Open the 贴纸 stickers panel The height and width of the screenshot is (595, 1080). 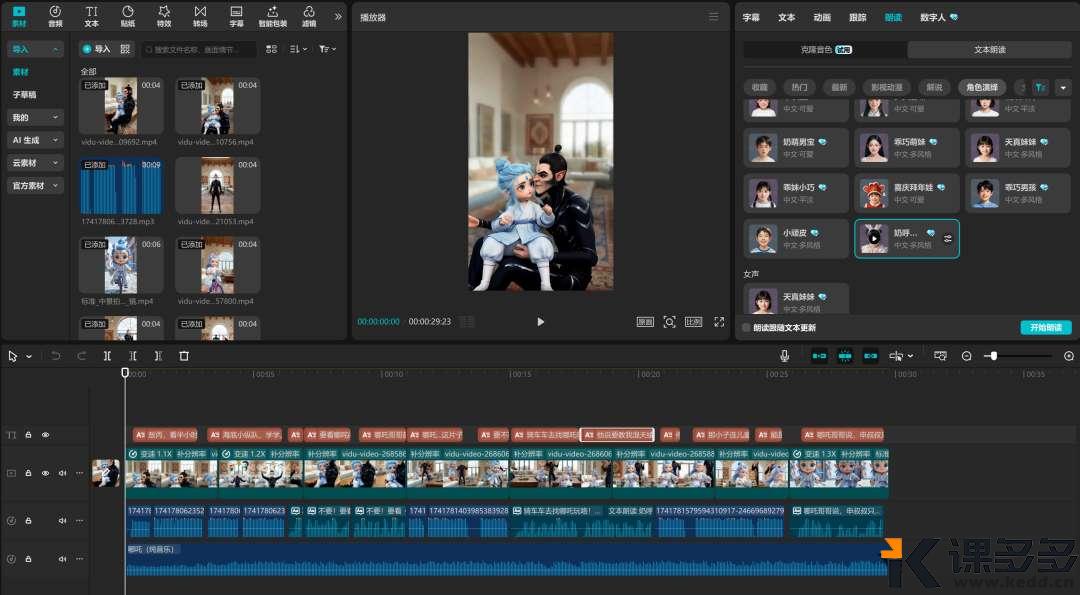coord(128,16)
